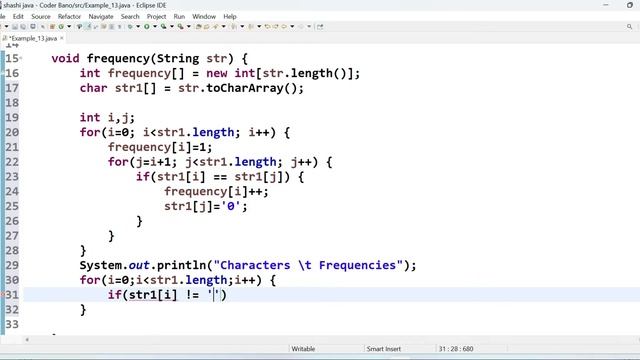Click 'frequency[i]++;' on line 24
The height and width of the screenshot is (360, 640).
(216, 191)
